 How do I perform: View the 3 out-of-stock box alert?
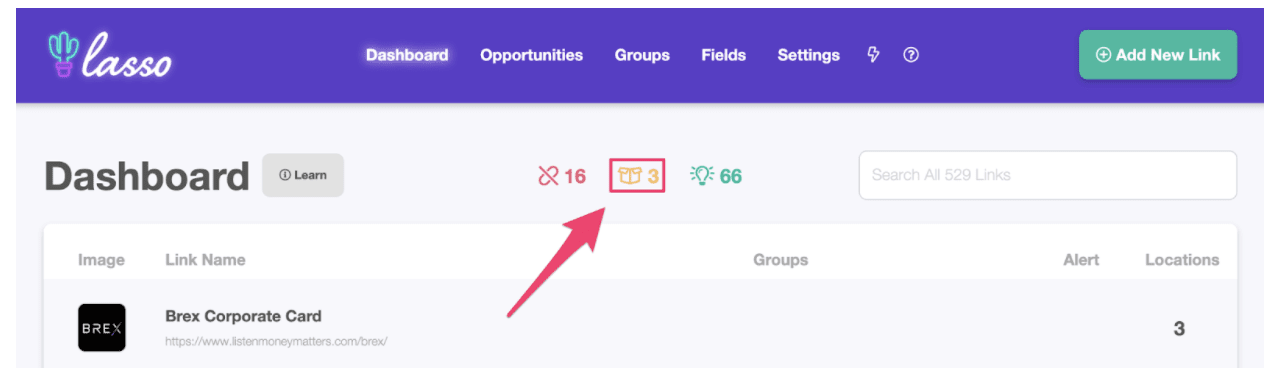[x=638, y=176]
